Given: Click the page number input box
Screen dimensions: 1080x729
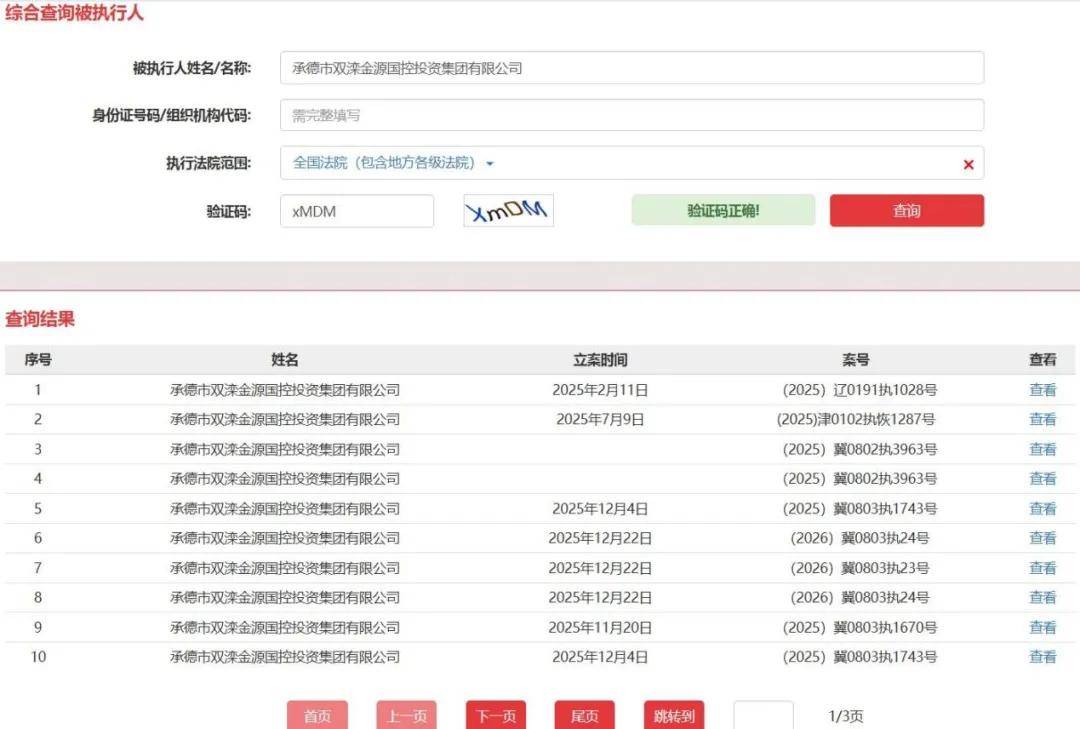Looking at the screenshot, I should 763,716.
